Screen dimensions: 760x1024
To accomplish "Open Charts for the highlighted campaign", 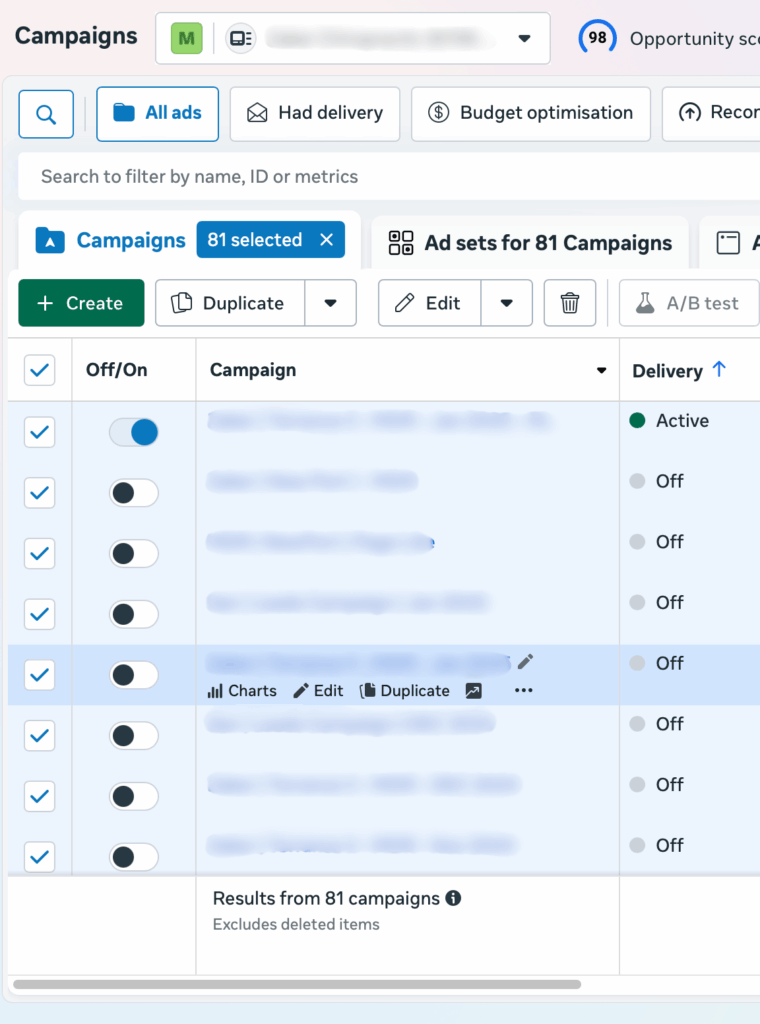I will [241, 691].
